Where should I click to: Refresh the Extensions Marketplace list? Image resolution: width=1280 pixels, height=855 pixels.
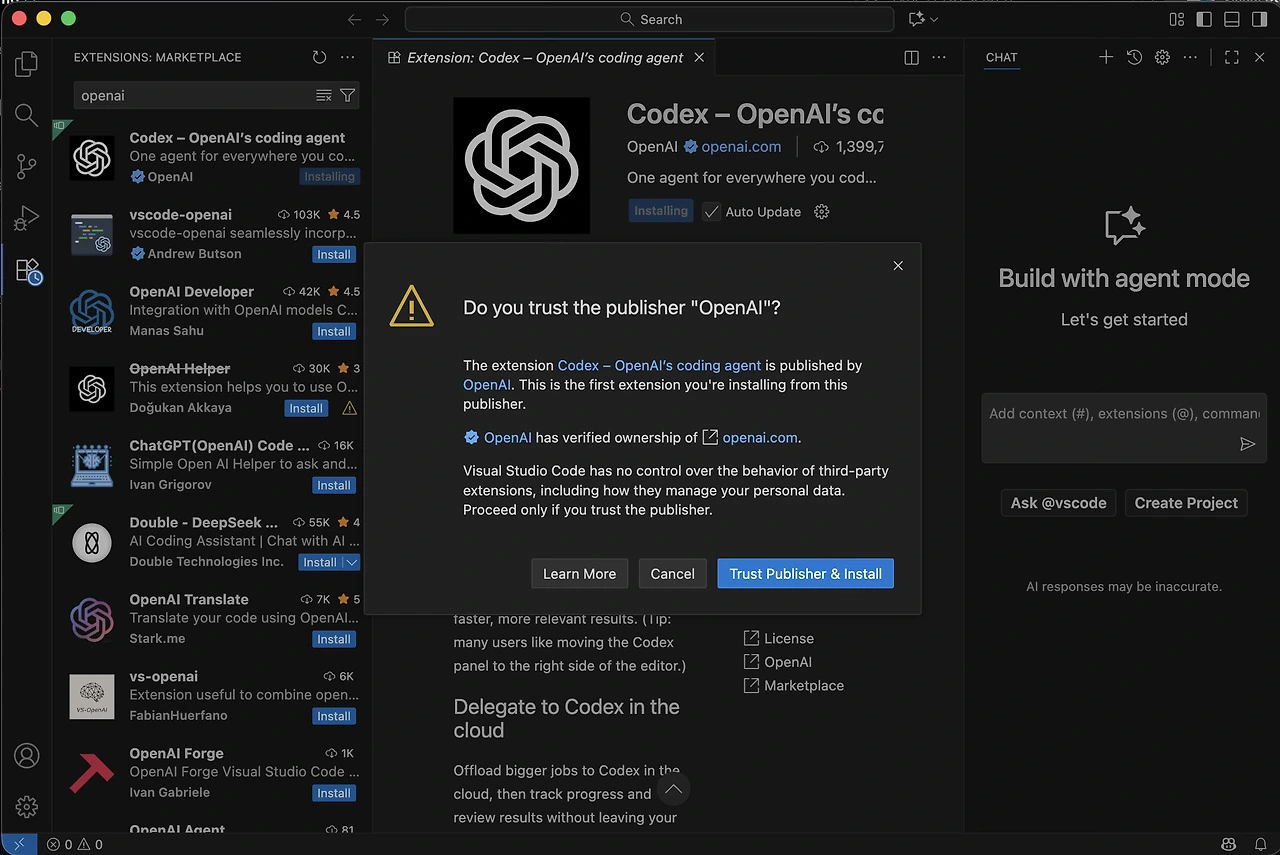coord(319,58)
